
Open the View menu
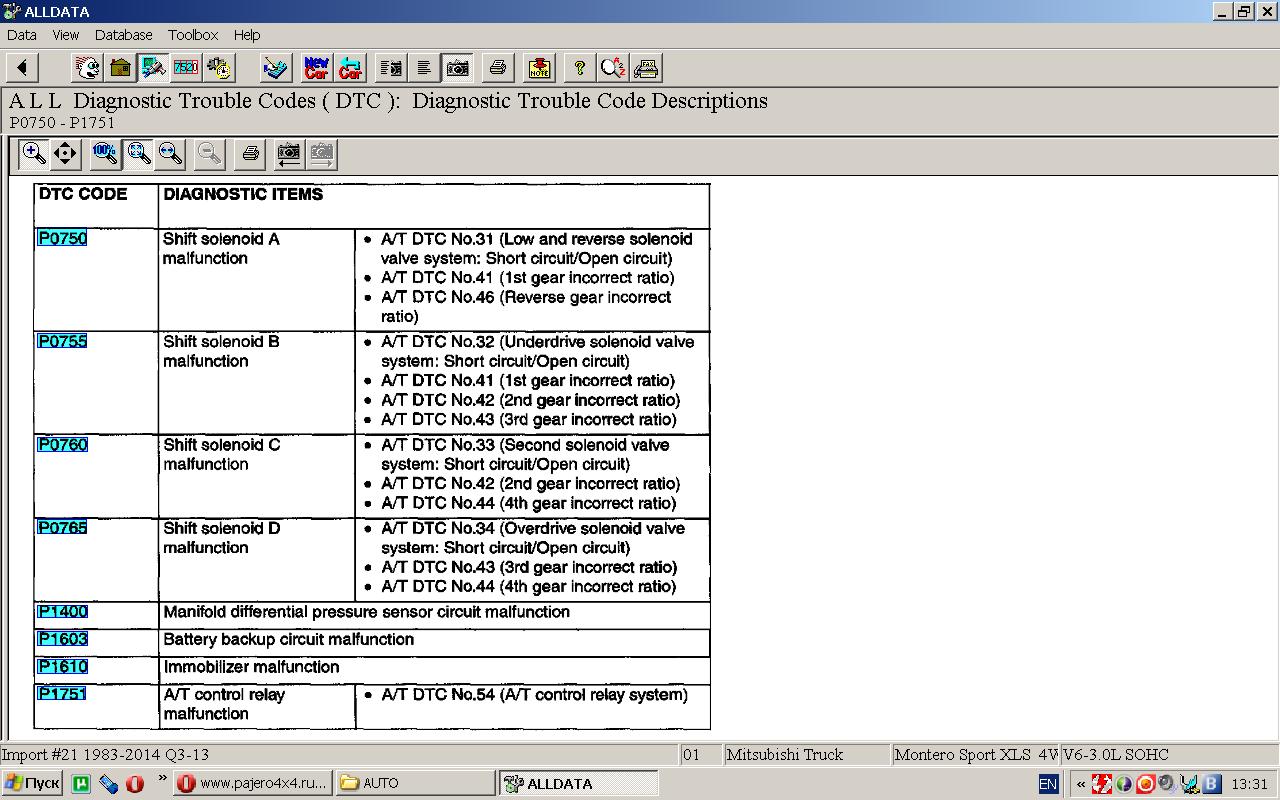click(66, 35)
